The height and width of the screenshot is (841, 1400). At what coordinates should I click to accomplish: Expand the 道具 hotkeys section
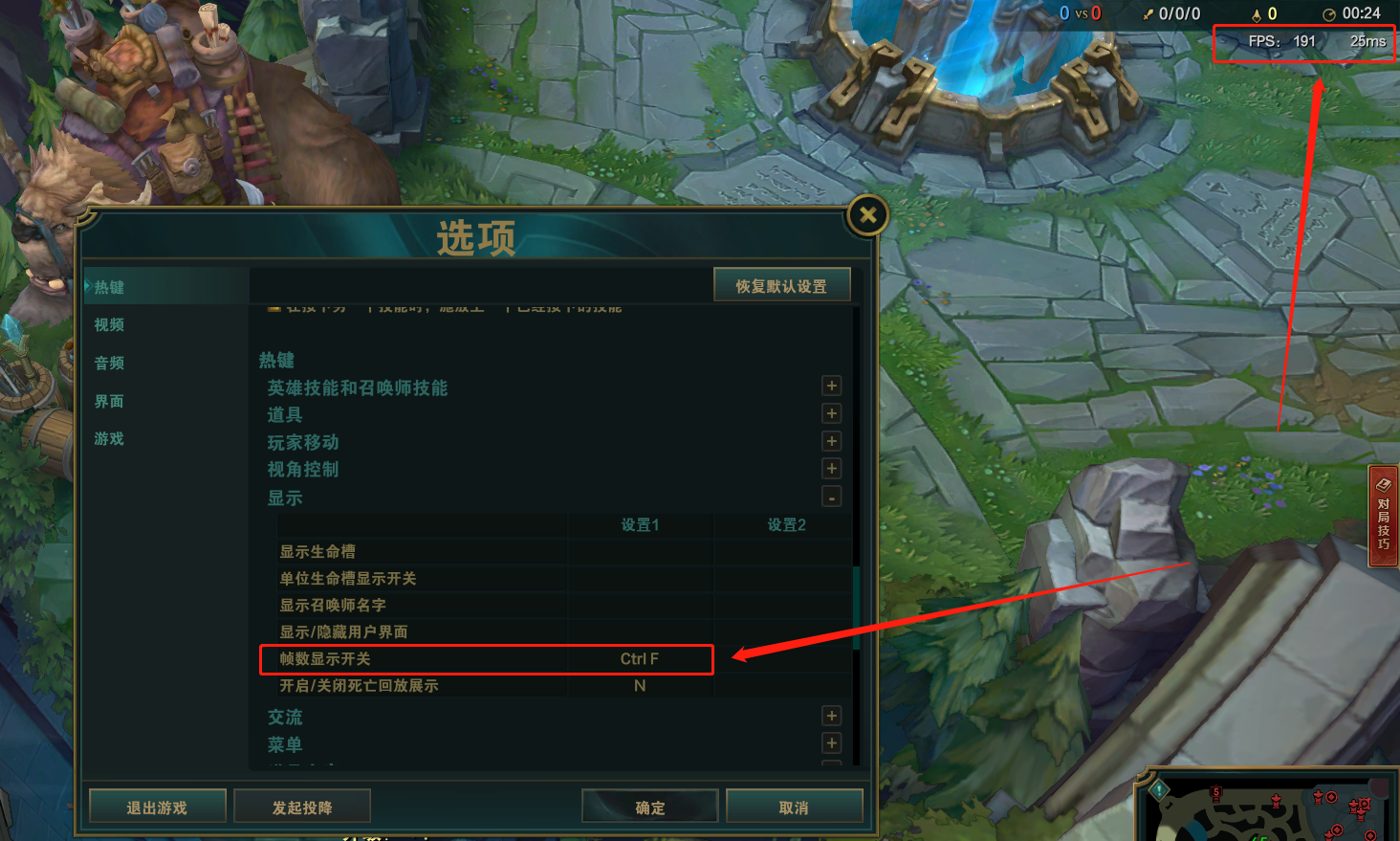[832, 413]
